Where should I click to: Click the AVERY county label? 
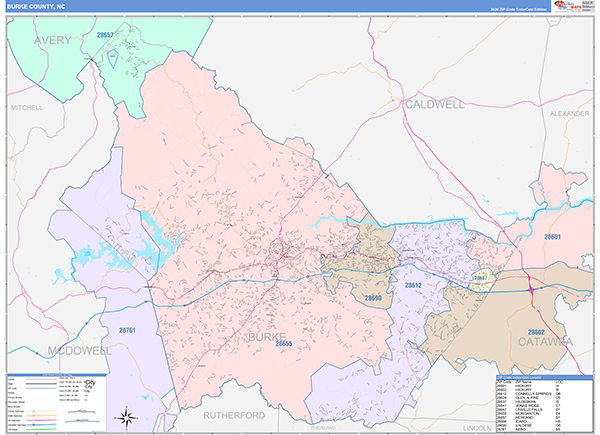click(x=53, y=40)
